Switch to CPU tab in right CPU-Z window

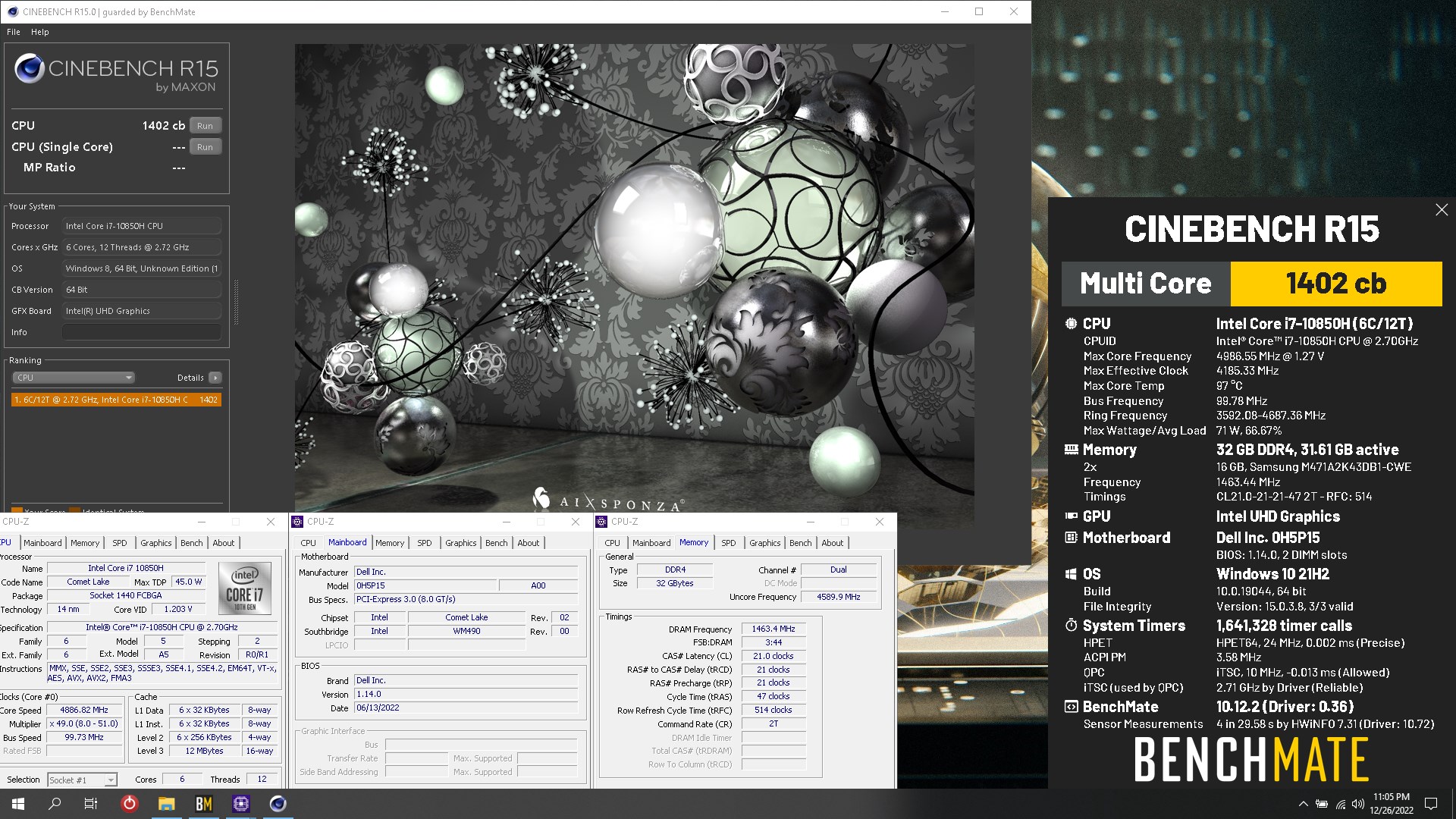click(612, 543)
